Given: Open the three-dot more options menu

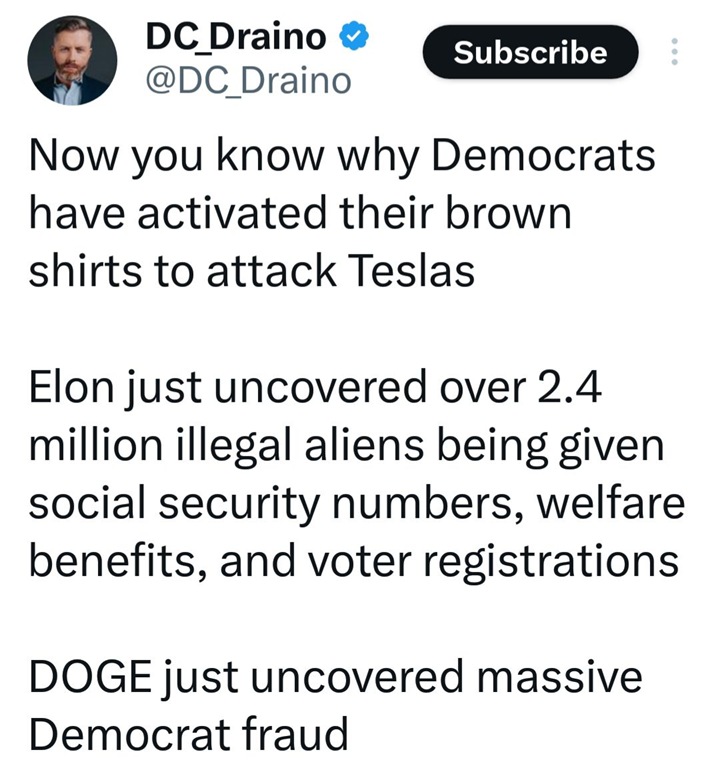Looking at the screenshot, I should pos(673,52).
